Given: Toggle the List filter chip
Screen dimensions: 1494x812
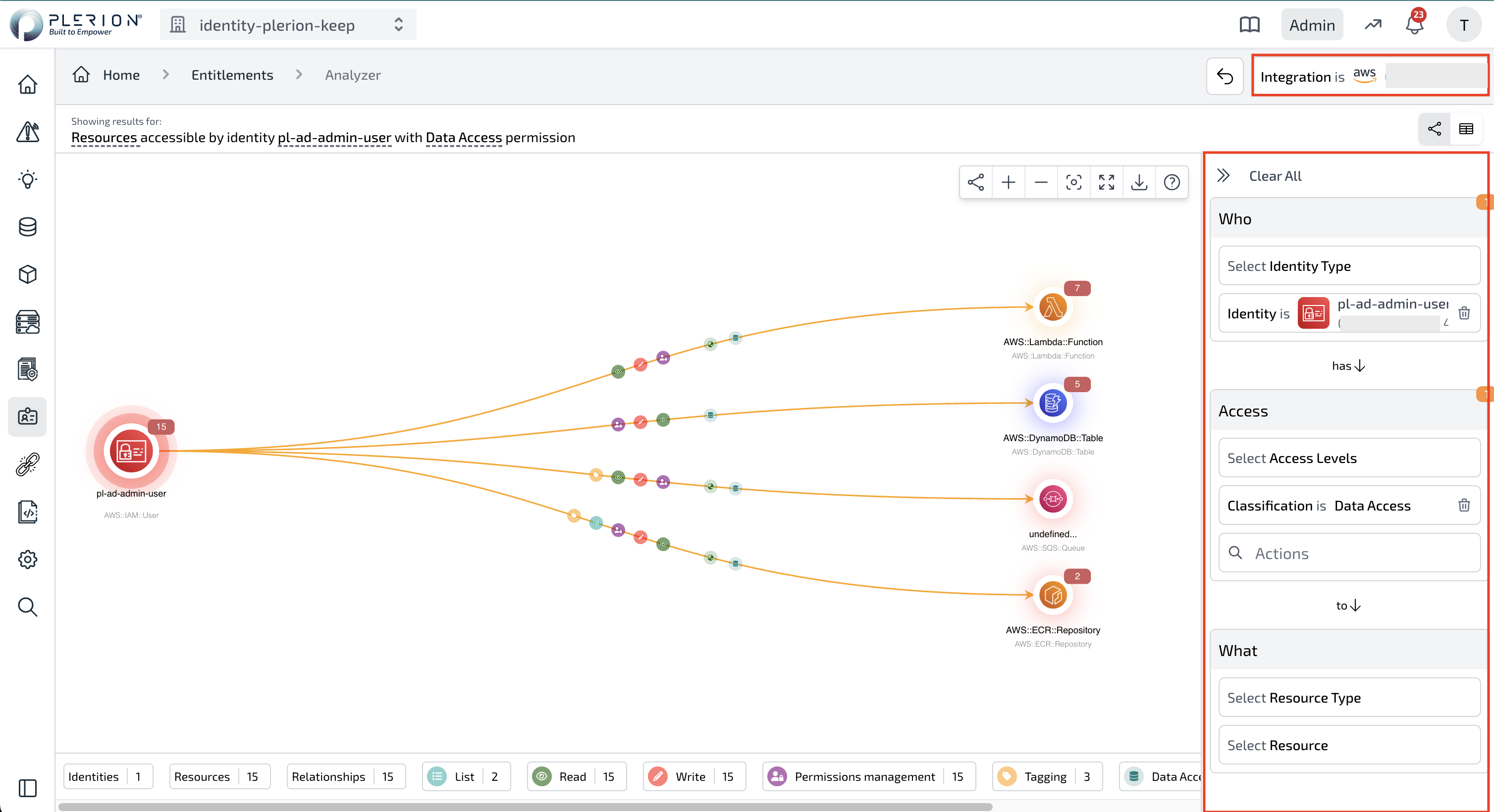Looking at the screenshot, I should coord(466,777).
